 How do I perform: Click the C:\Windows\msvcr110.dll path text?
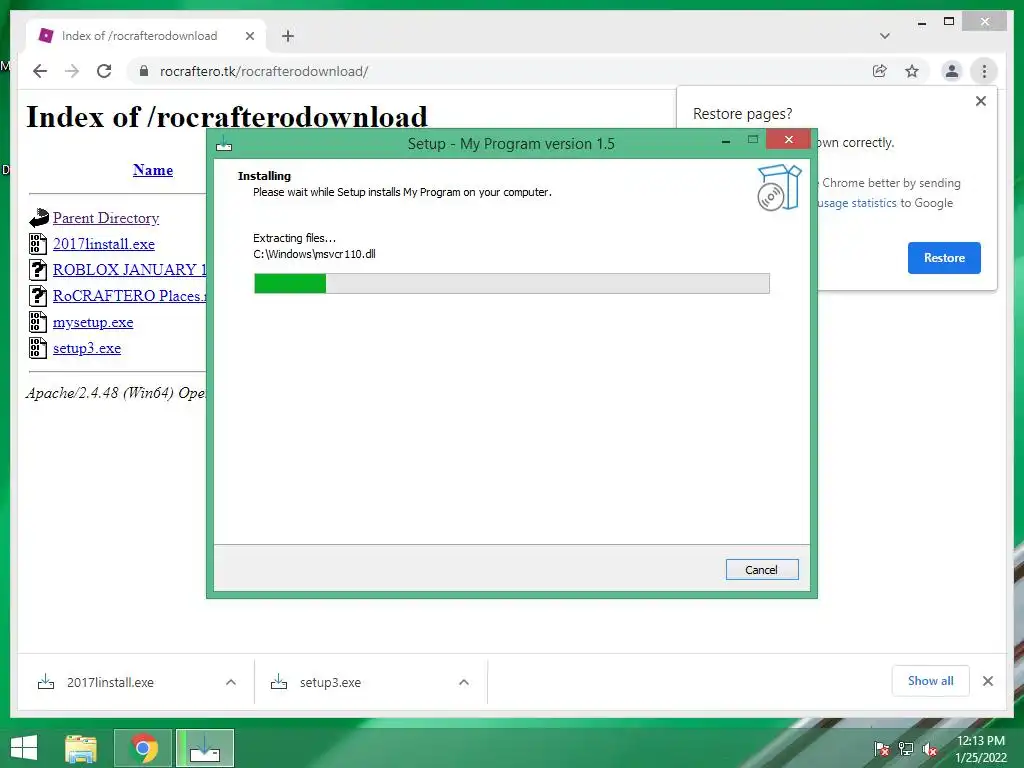click(x=314, y=254)
